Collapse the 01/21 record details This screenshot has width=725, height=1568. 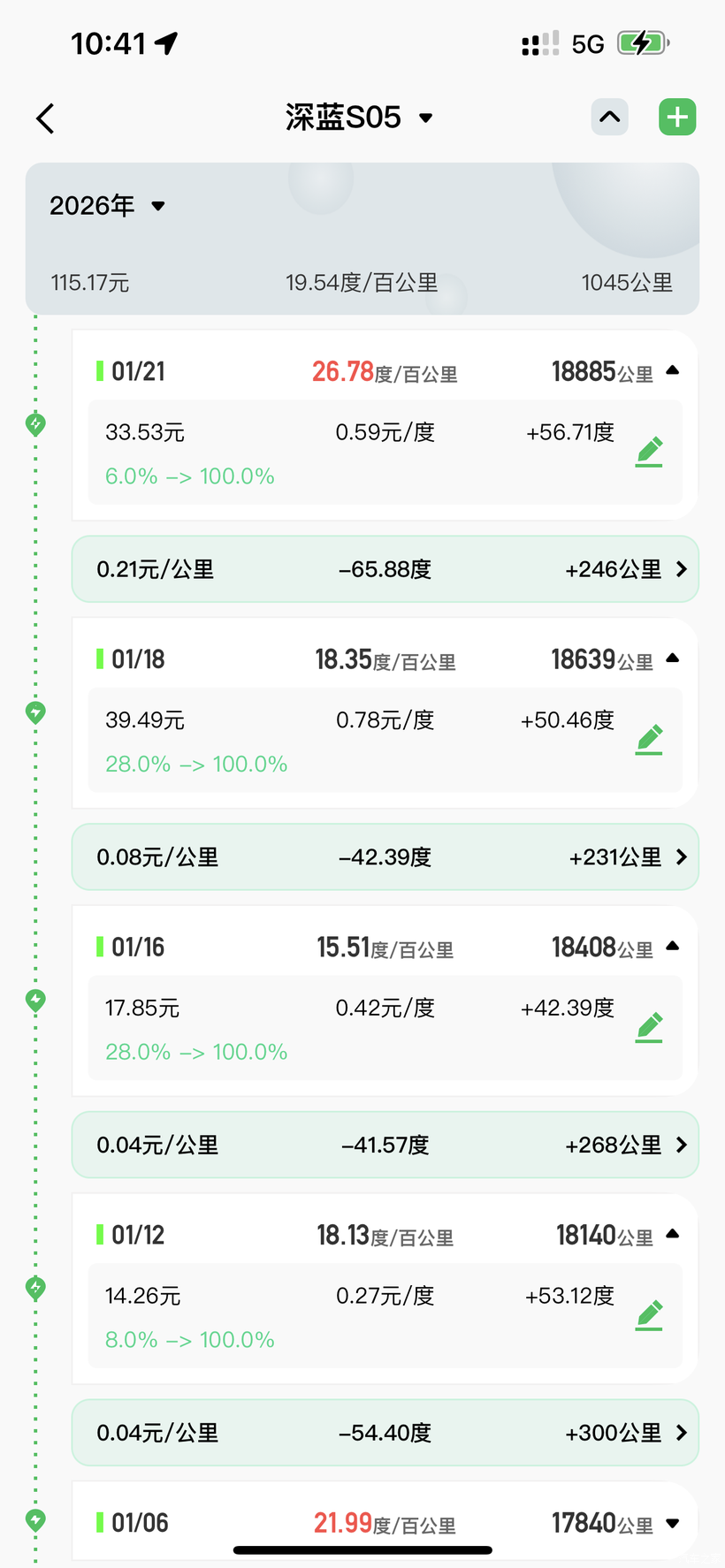point(672,371)
